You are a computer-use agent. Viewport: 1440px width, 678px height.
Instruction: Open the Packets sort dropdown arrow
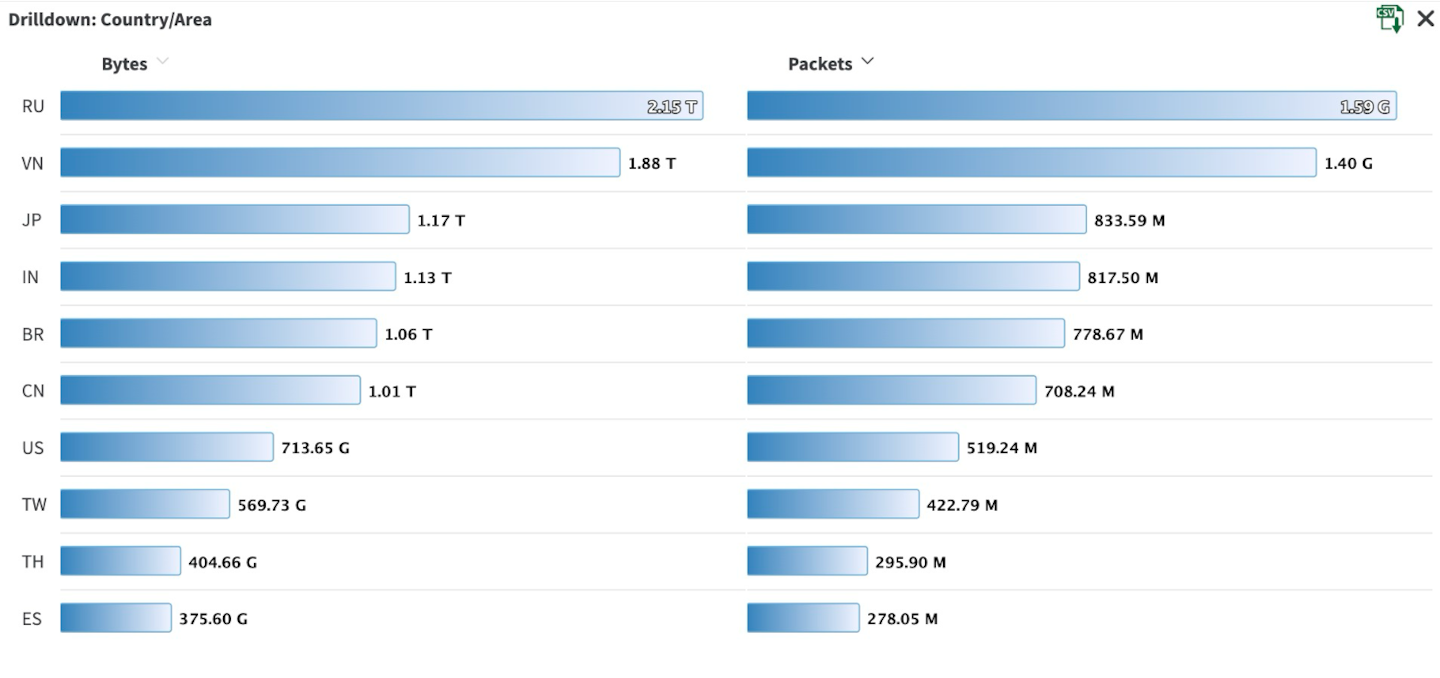coord(867,62)
